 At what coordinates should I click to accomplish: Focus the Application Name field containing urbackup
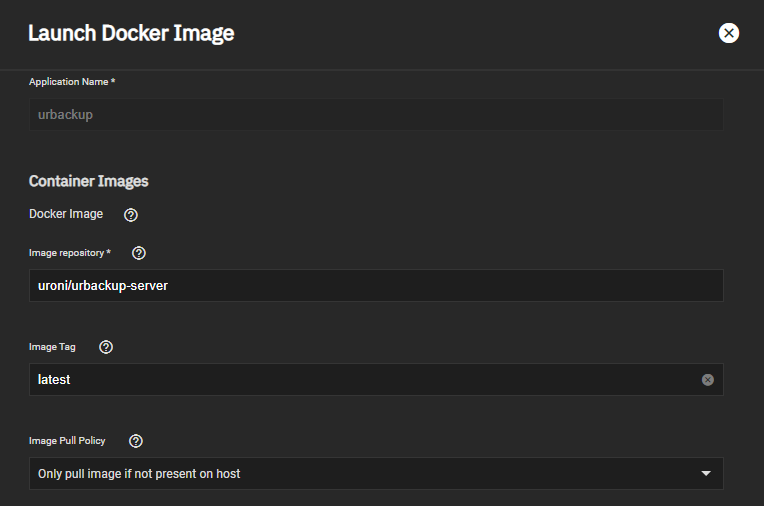tap(375, 114)
